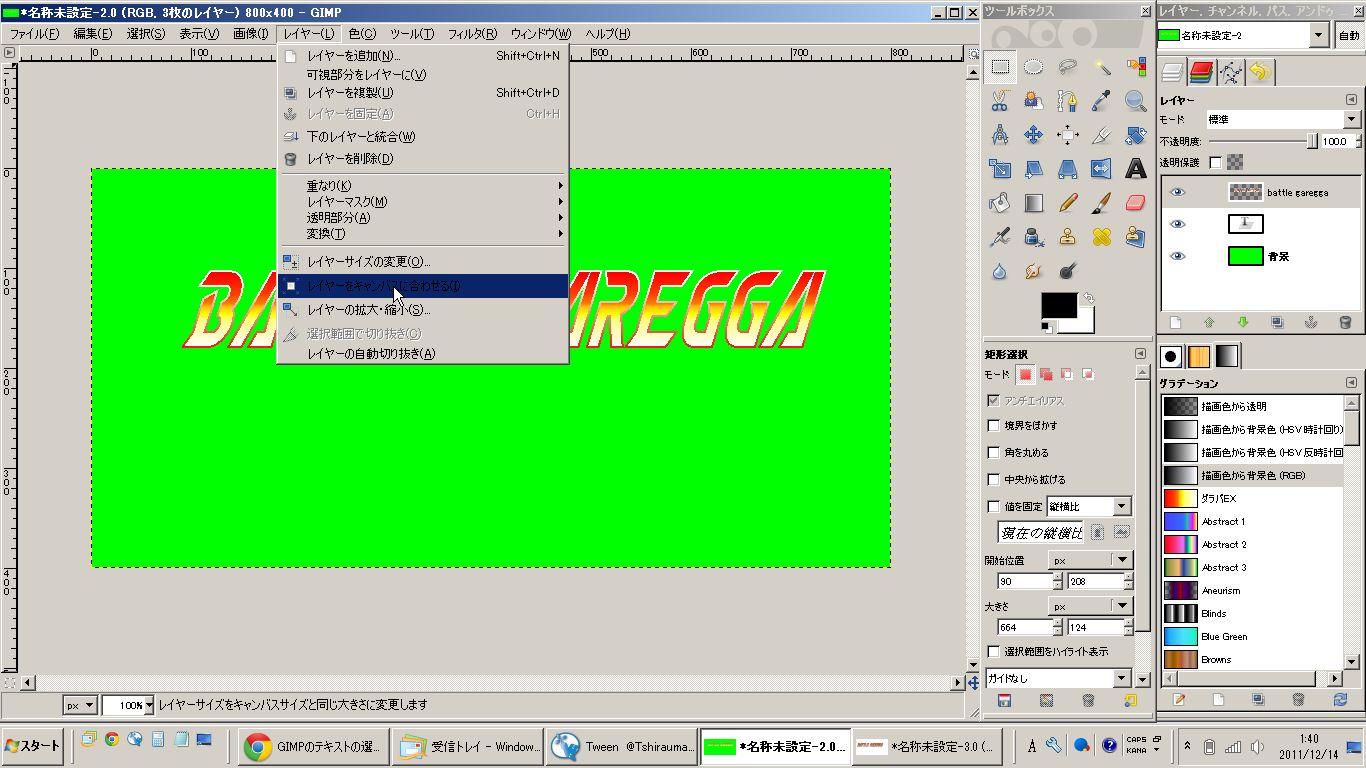The width and height of the screenshot is (1366, 768).
Task: Choose the Free Select lasso tool
Action: point(1068,68)
